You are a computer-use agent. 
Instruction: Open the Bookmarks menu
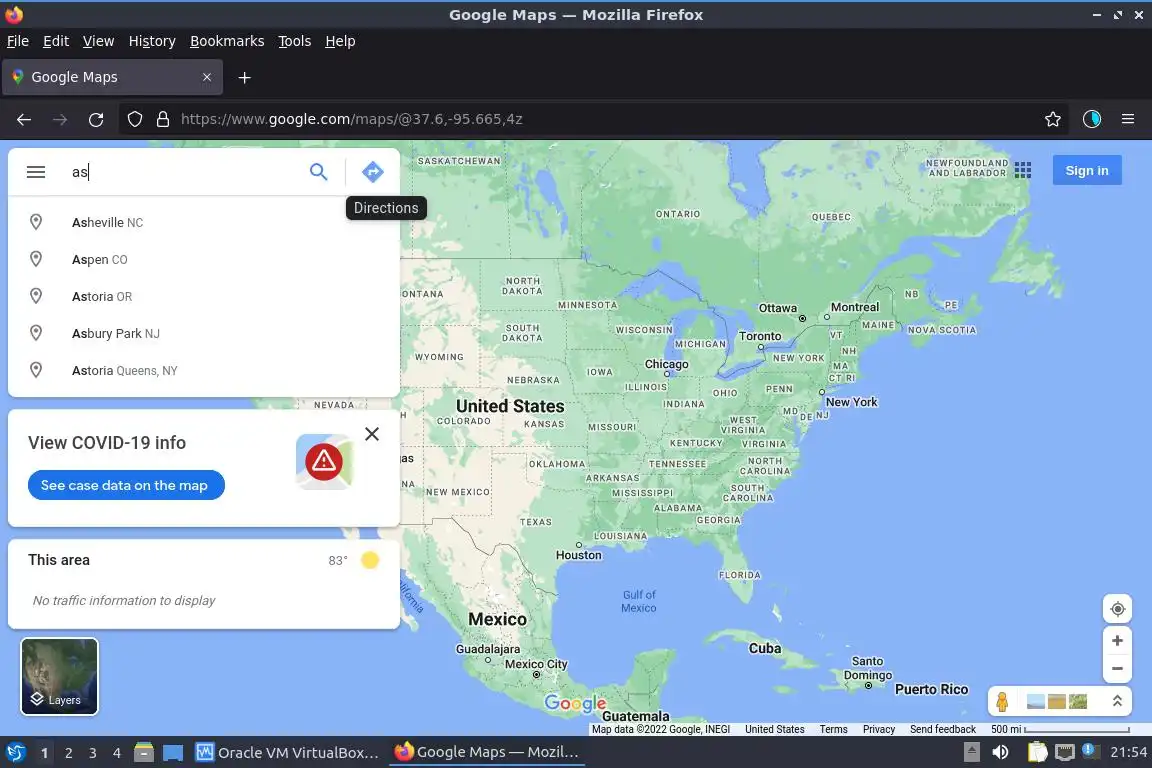[x=227, y=41]
